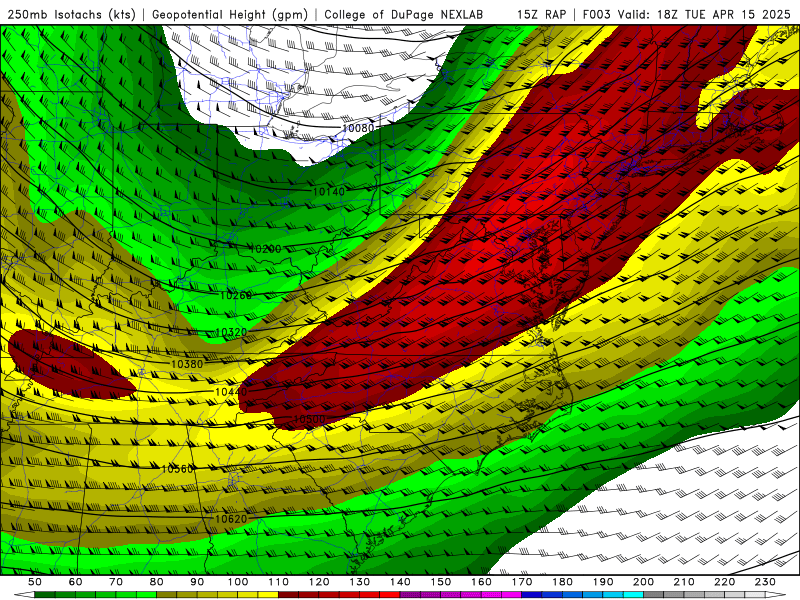Image resolution: width=800 pixels, height=600 pixels.
Task: Select the 10380 height contour label
Action: [x=187, y=364]
